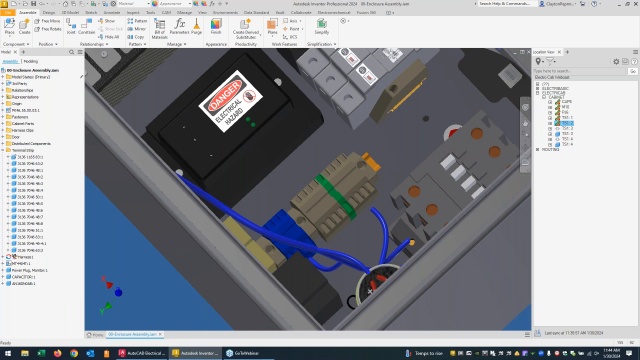Viewport: 640px width, 360px height.
Task: Click the Place component tool
Action: click(x=9, y=27)
